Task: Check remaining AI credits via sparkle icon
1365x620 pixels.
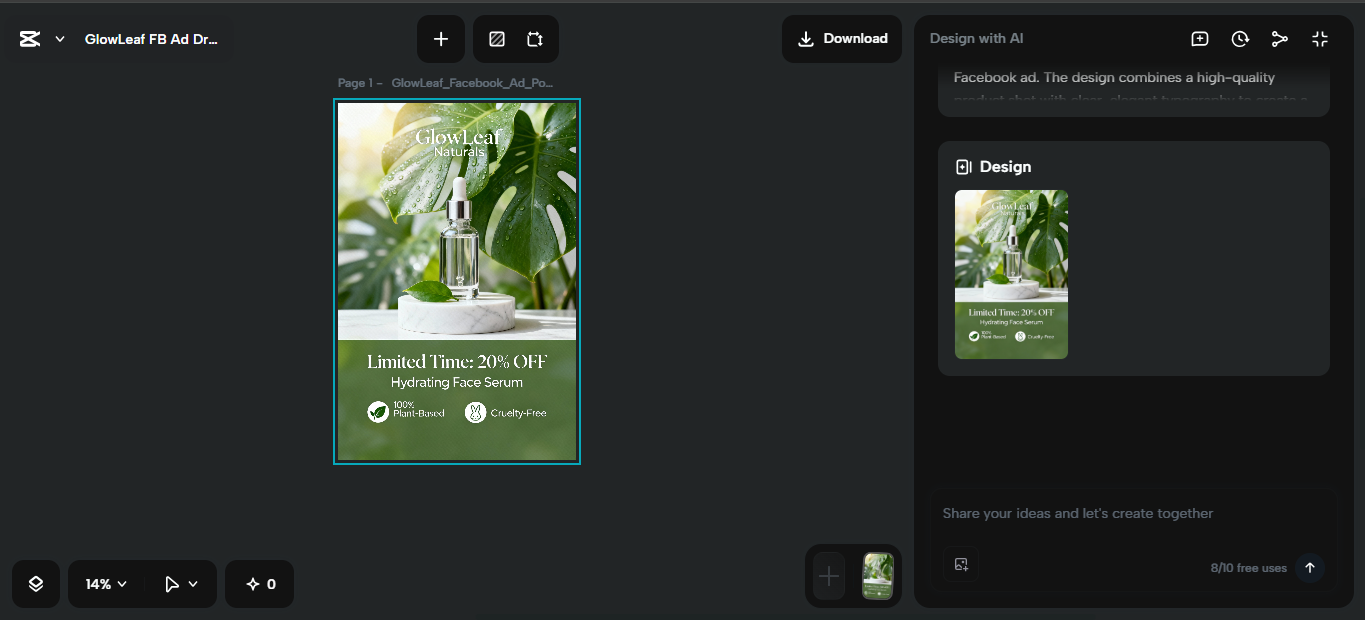Action: (259, 583)
